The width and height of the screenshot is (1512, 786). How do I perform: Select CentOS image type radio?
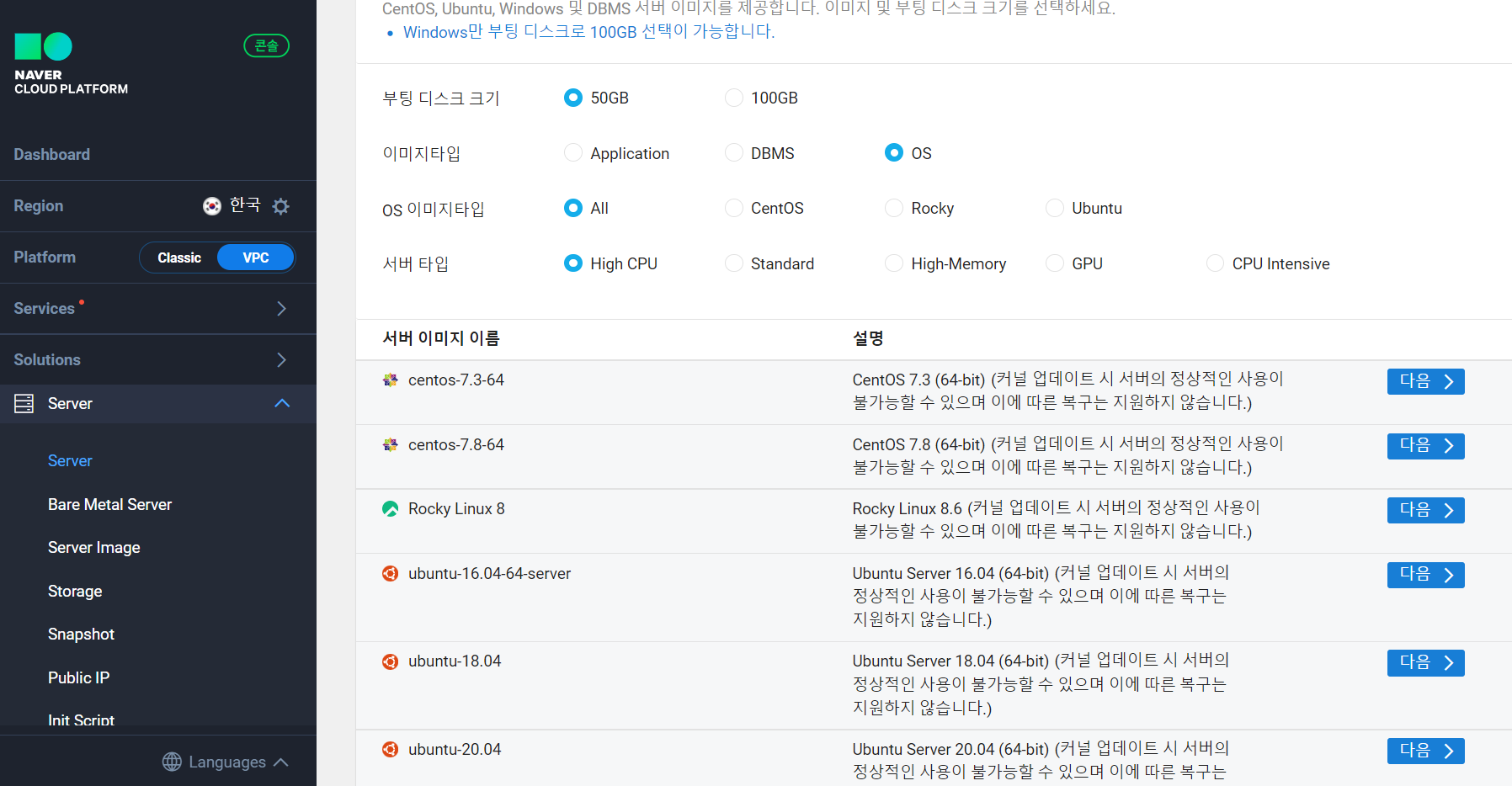734,208
